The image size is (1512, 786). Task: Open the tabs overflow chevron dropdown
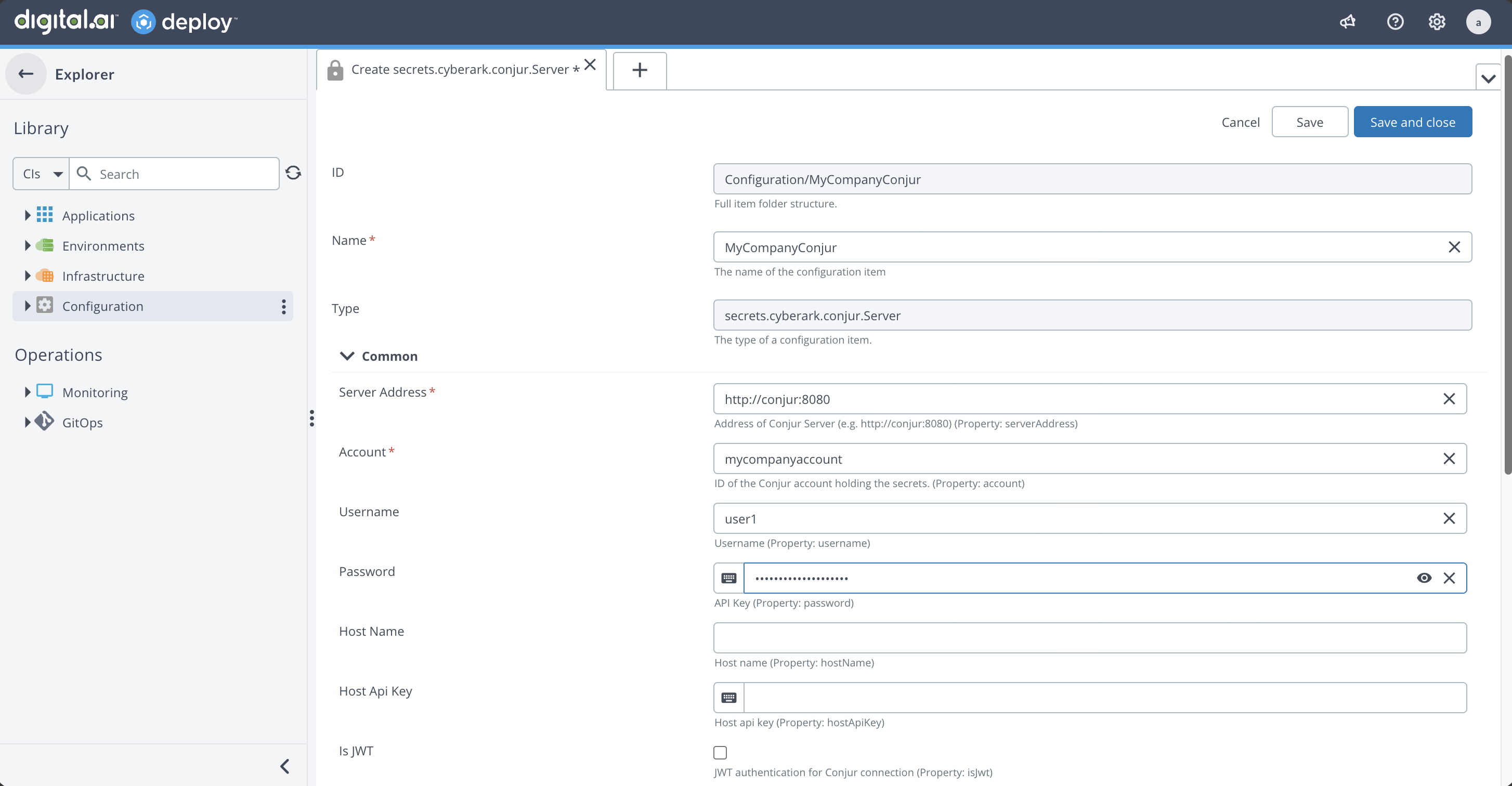point(1488,77)
